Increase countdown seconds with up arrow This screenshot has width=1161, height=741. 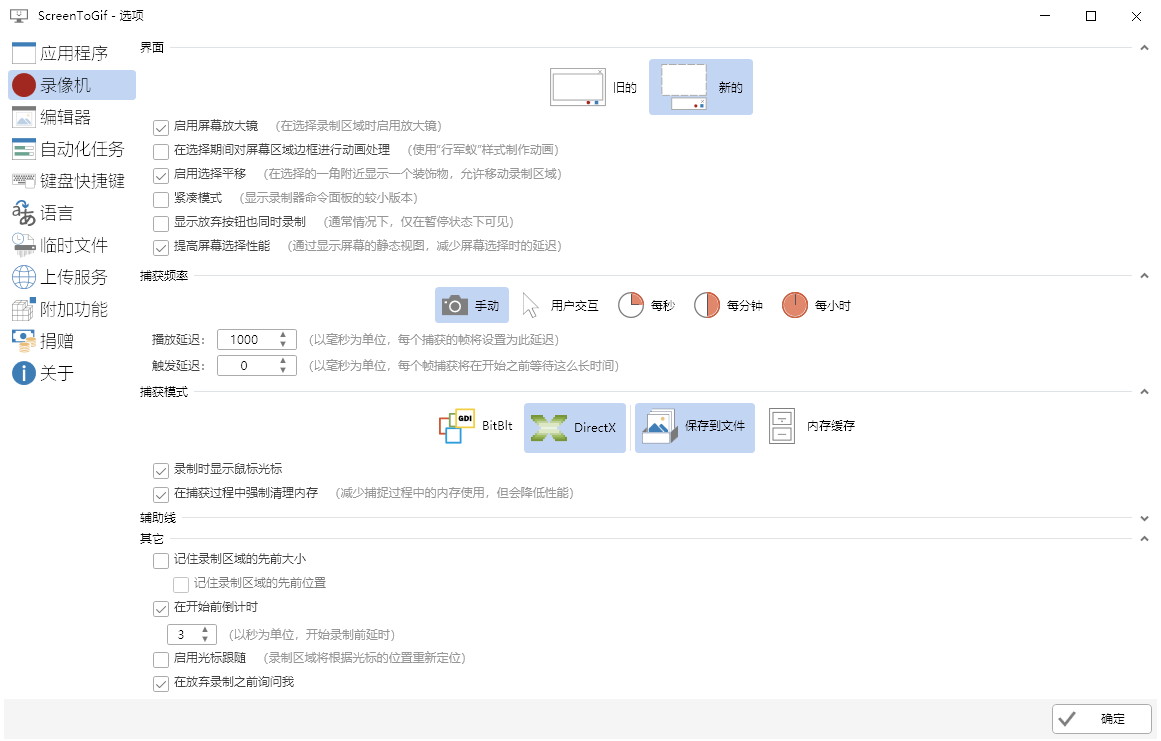(x=204, y=630)
